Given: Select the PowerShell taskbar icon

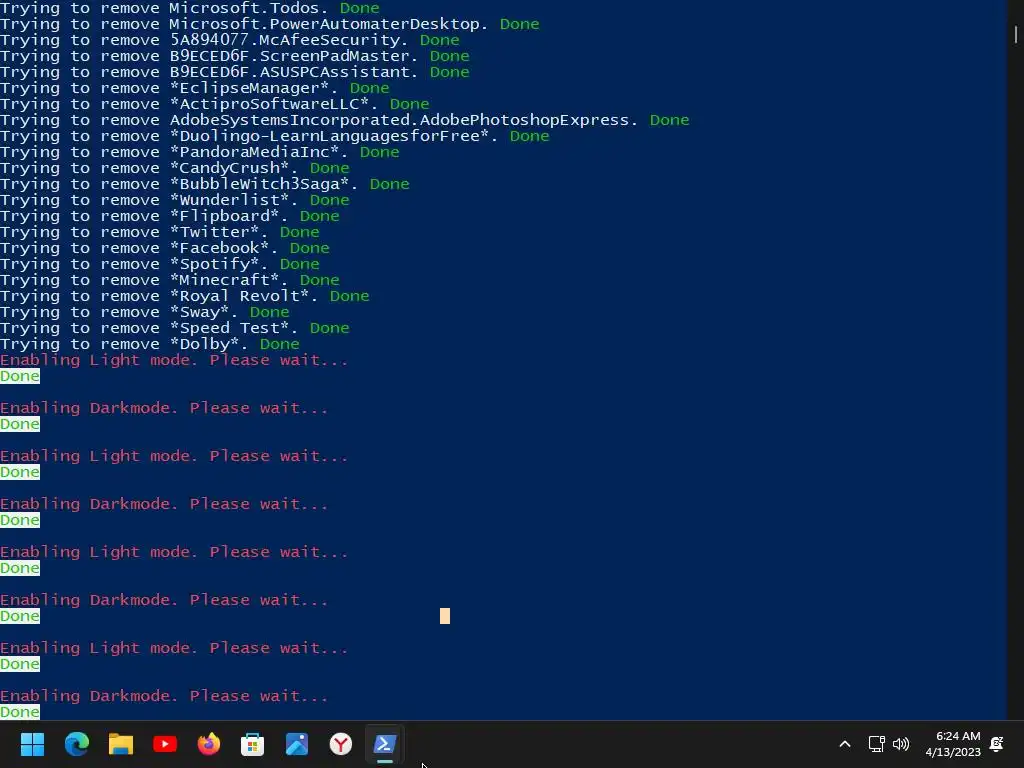Looking at the screenshot, I should pyautogui.click(x=385, y=744).
